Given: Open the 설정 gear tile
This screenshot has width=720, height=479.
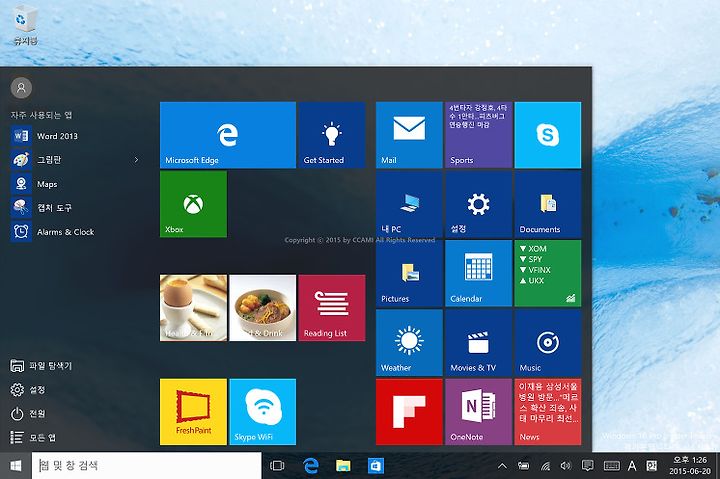Looking at the screenshot, I should tap(478, 204).
